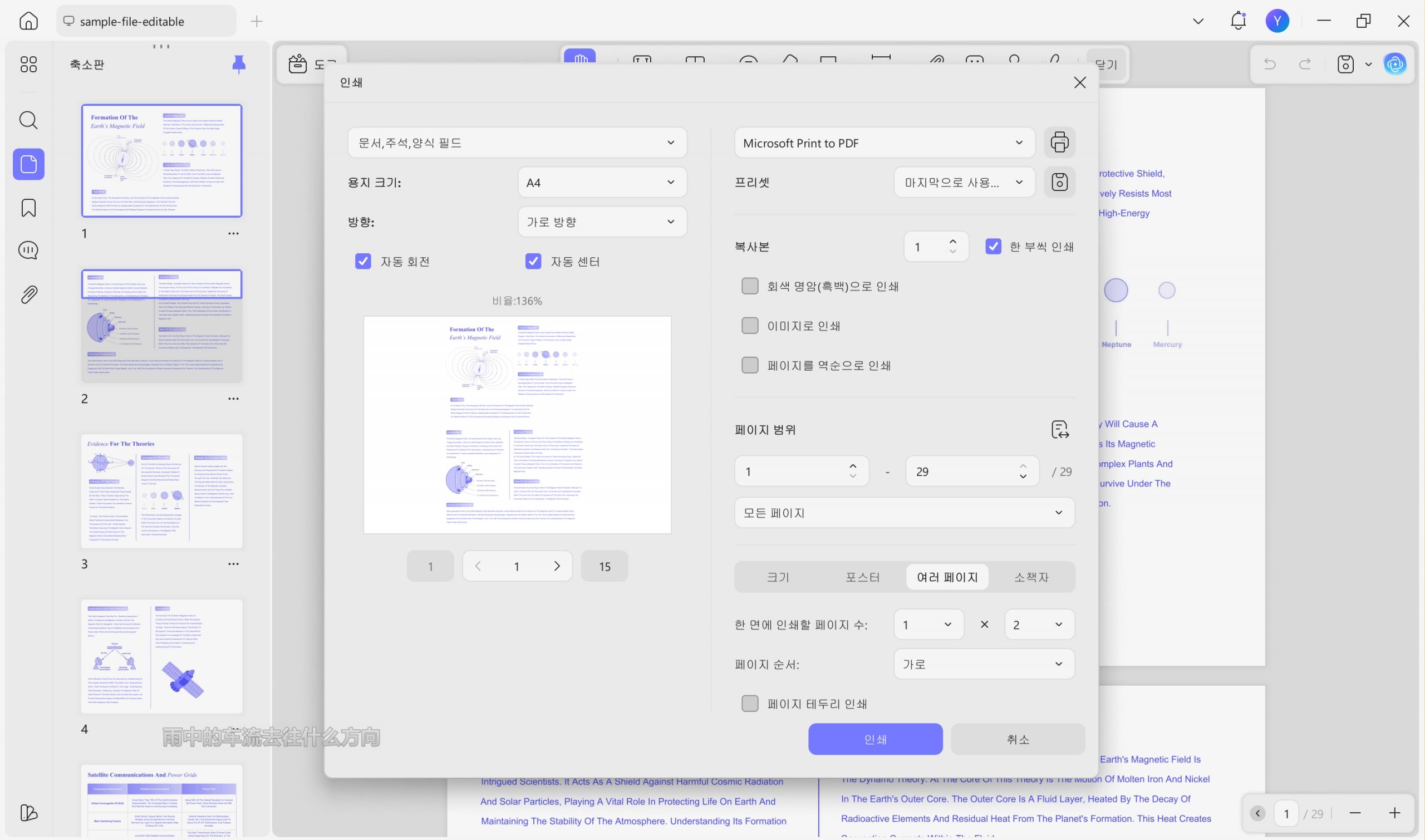Click the 인쇄 print button
The image size is (1425, 840).
pos(875,739)
